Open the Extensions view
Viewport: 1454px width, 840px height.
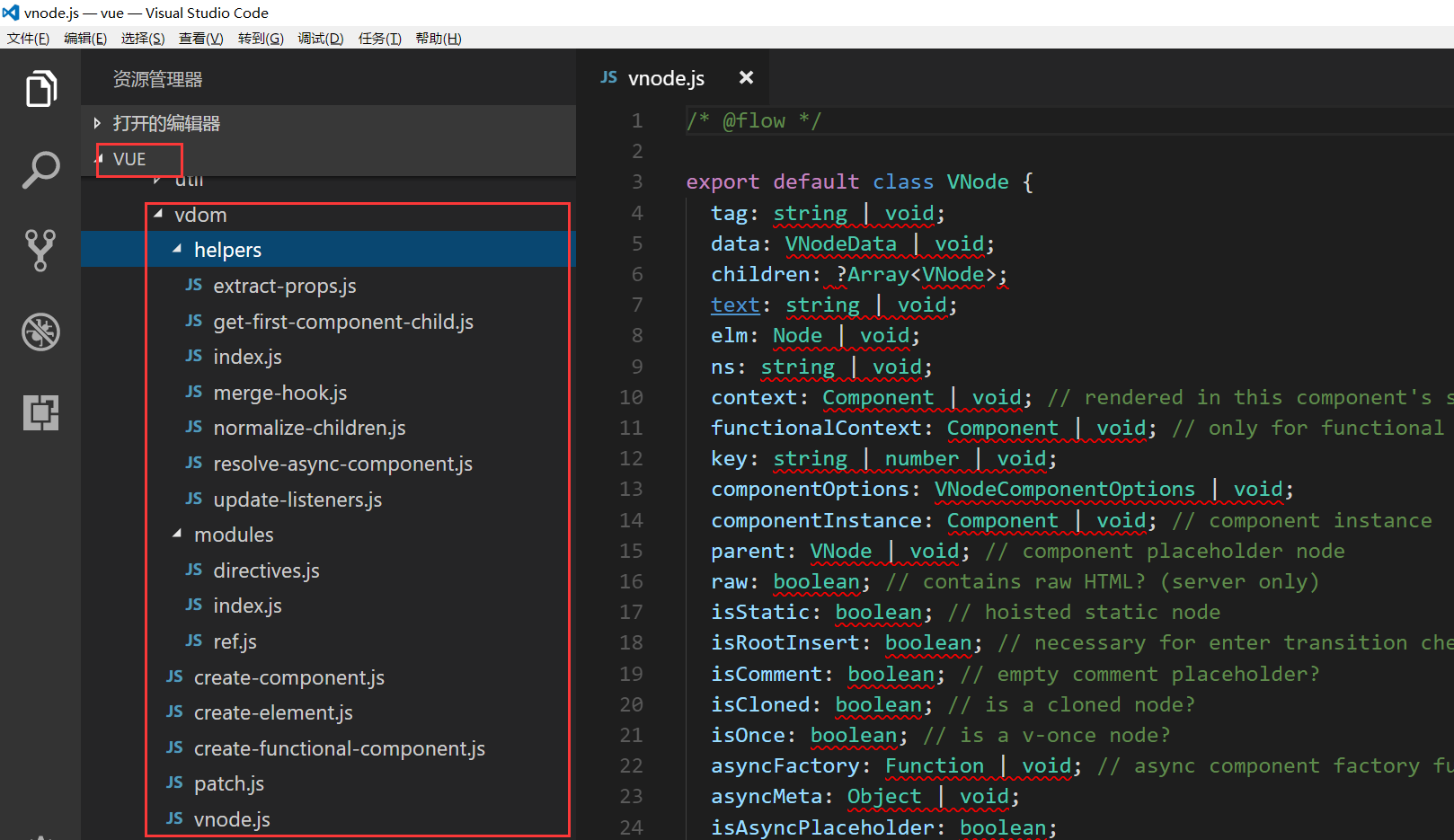[x=40, y=412]
